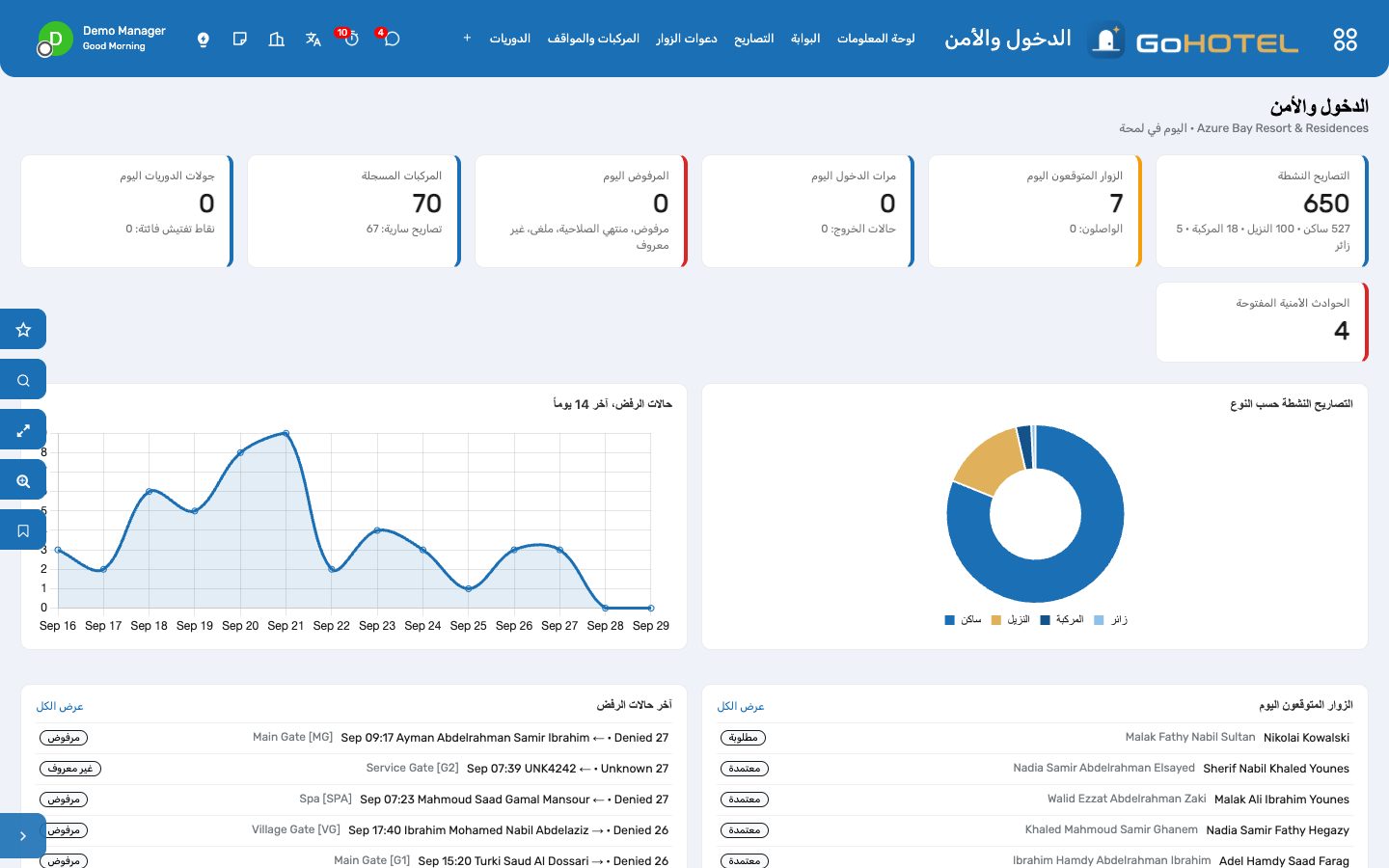Open the التصاريح menu item

coord(754,39)
